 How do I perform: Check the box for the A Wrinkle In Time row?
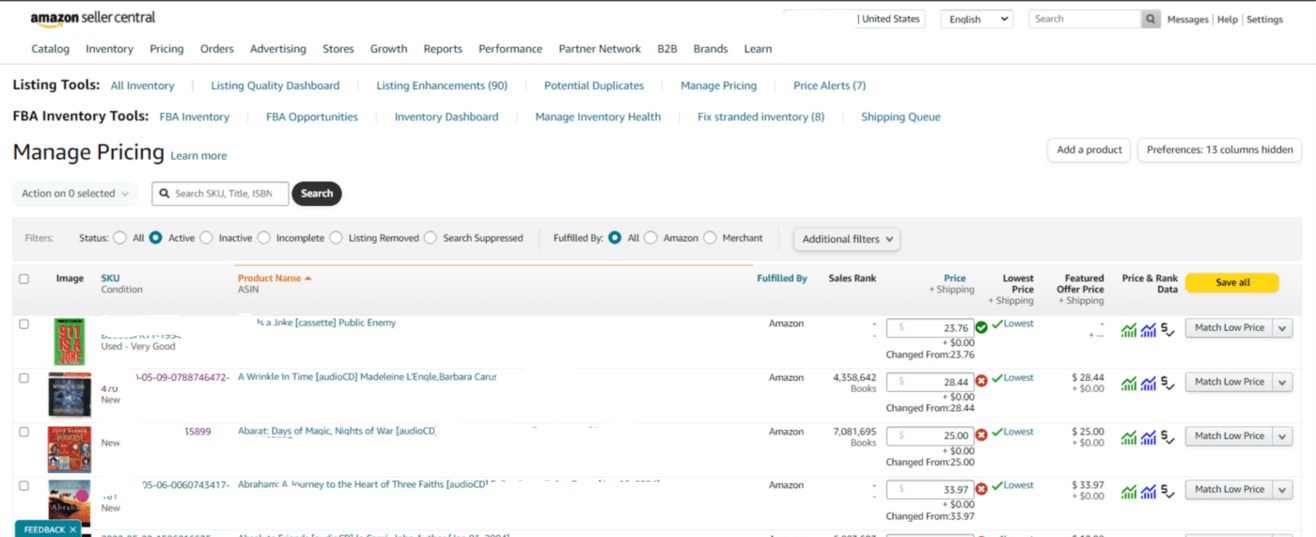pos(24,378)
